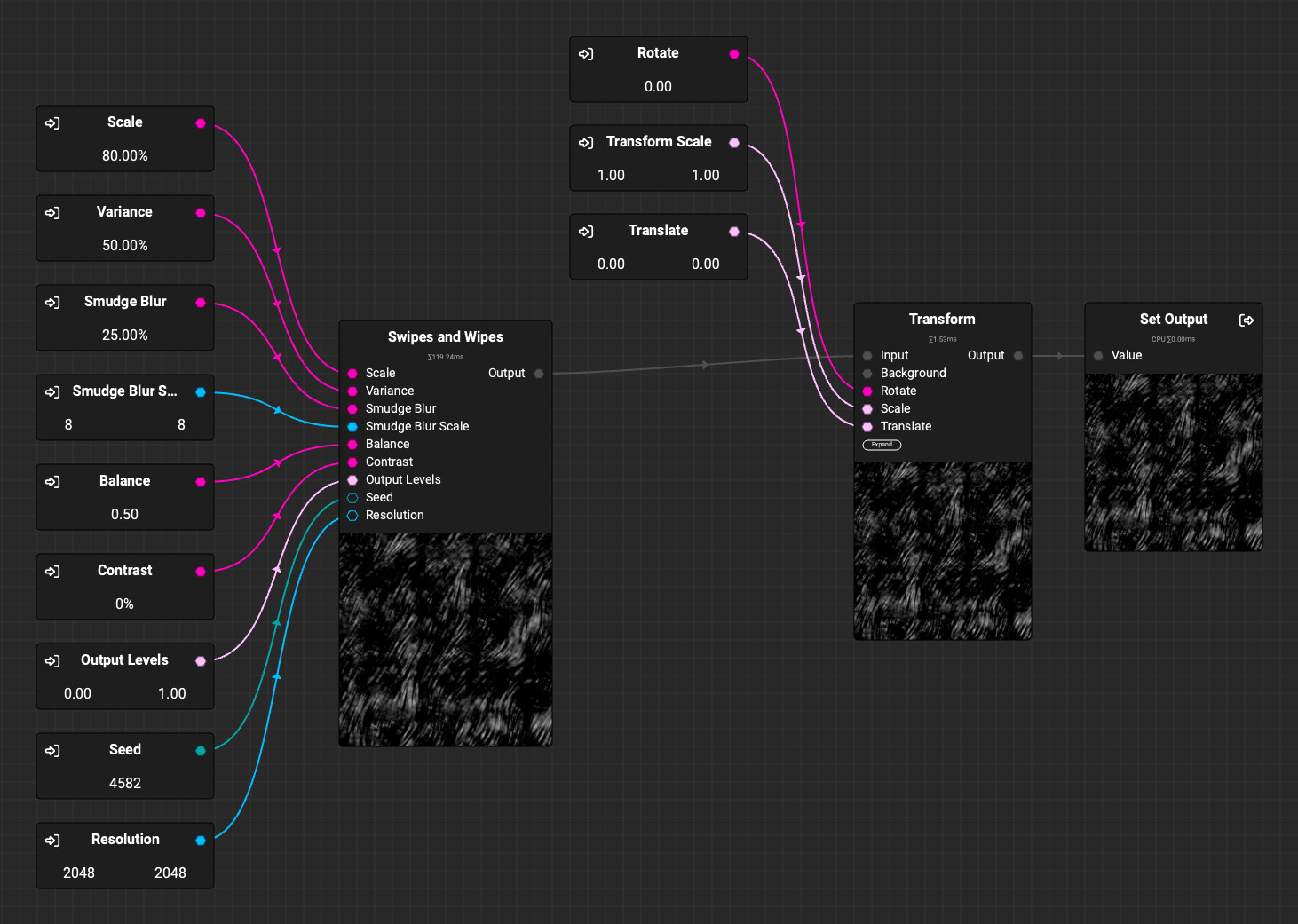Click the Swipes and Wipes Output port

(x=539, y=374)
